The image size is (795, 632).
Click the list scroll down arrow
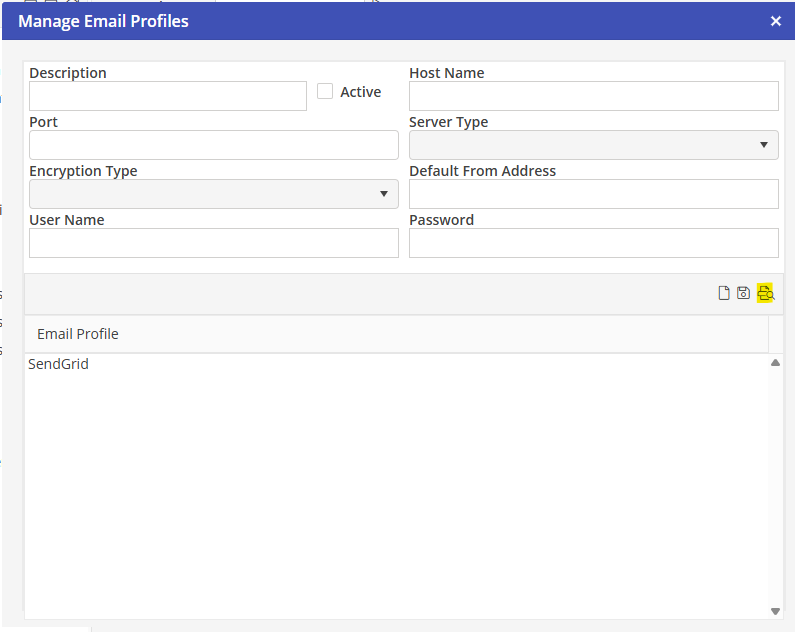pyautogui.click(x=775, y=611)
